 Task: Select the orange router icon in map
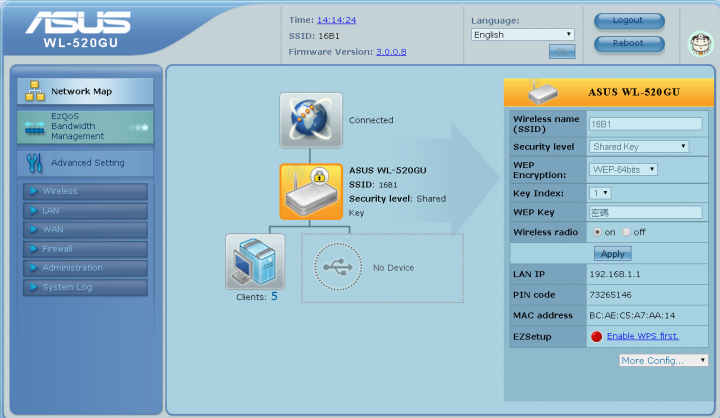point(311,192)
